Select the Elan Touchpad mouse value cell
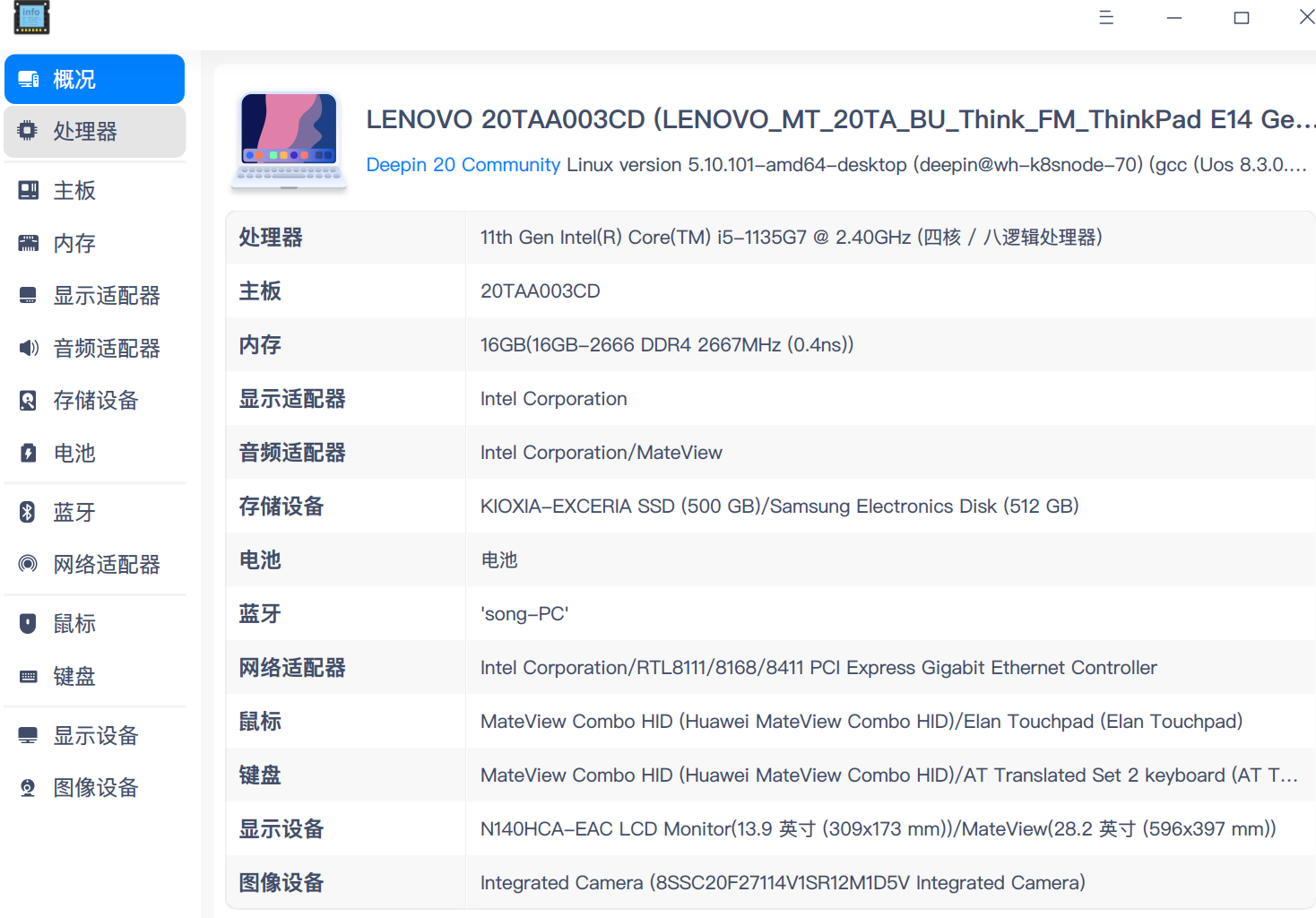The height and width of the screenshot is (918, 1316). pos(861,722)
